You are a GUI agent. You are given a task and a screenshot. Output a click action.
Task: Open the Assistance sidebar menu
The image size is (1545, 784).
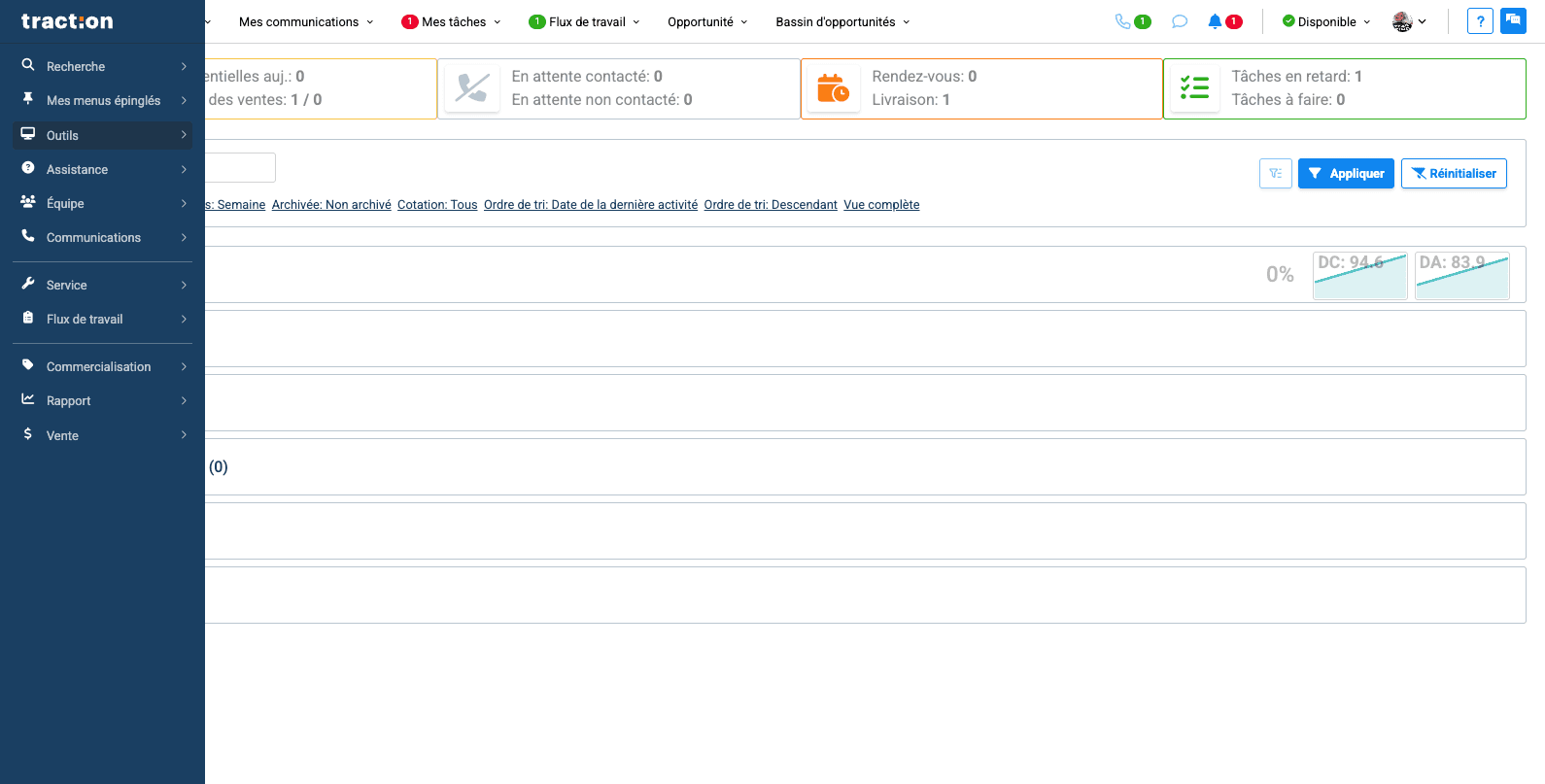click(x=103, y=169)
